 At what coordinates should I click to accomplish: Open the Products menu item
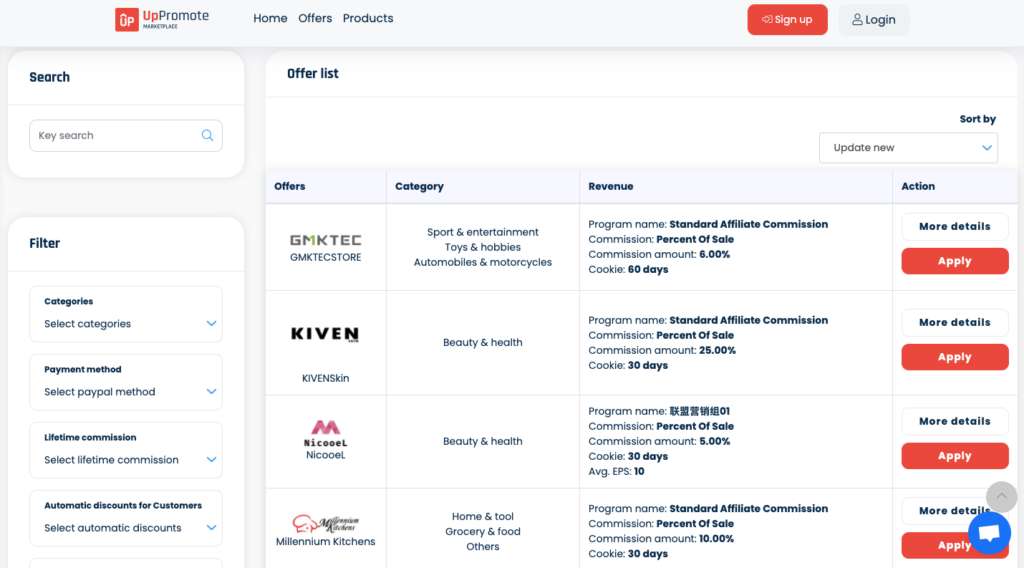click(368, 18)
